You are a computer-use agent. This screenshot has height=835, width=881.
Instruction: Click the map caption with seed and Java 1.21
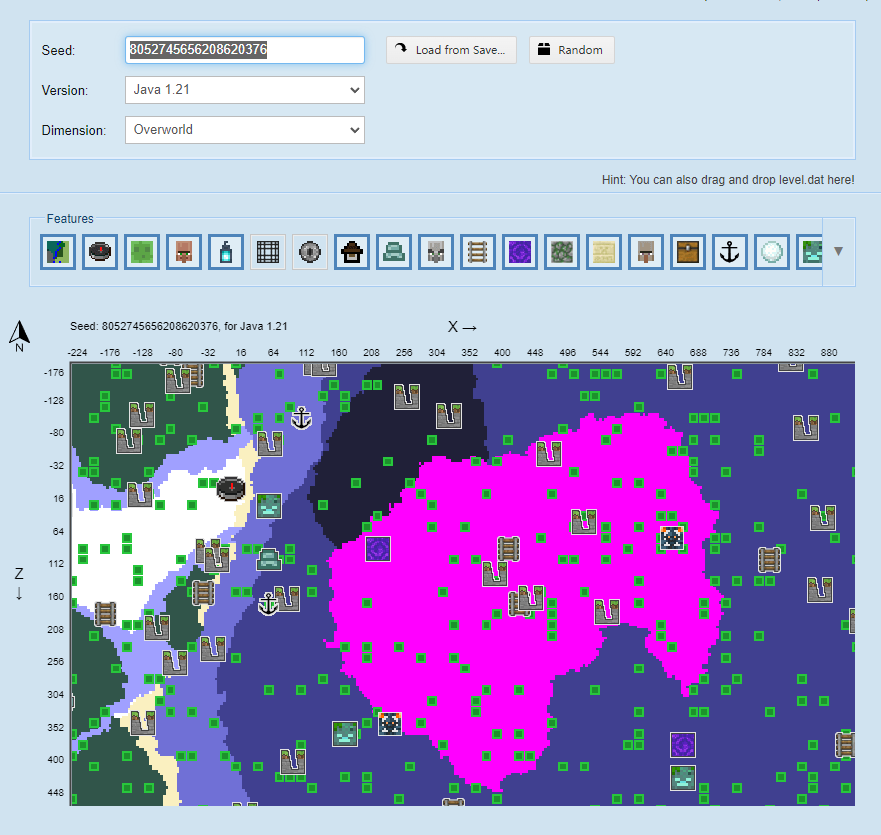(179, 326)
